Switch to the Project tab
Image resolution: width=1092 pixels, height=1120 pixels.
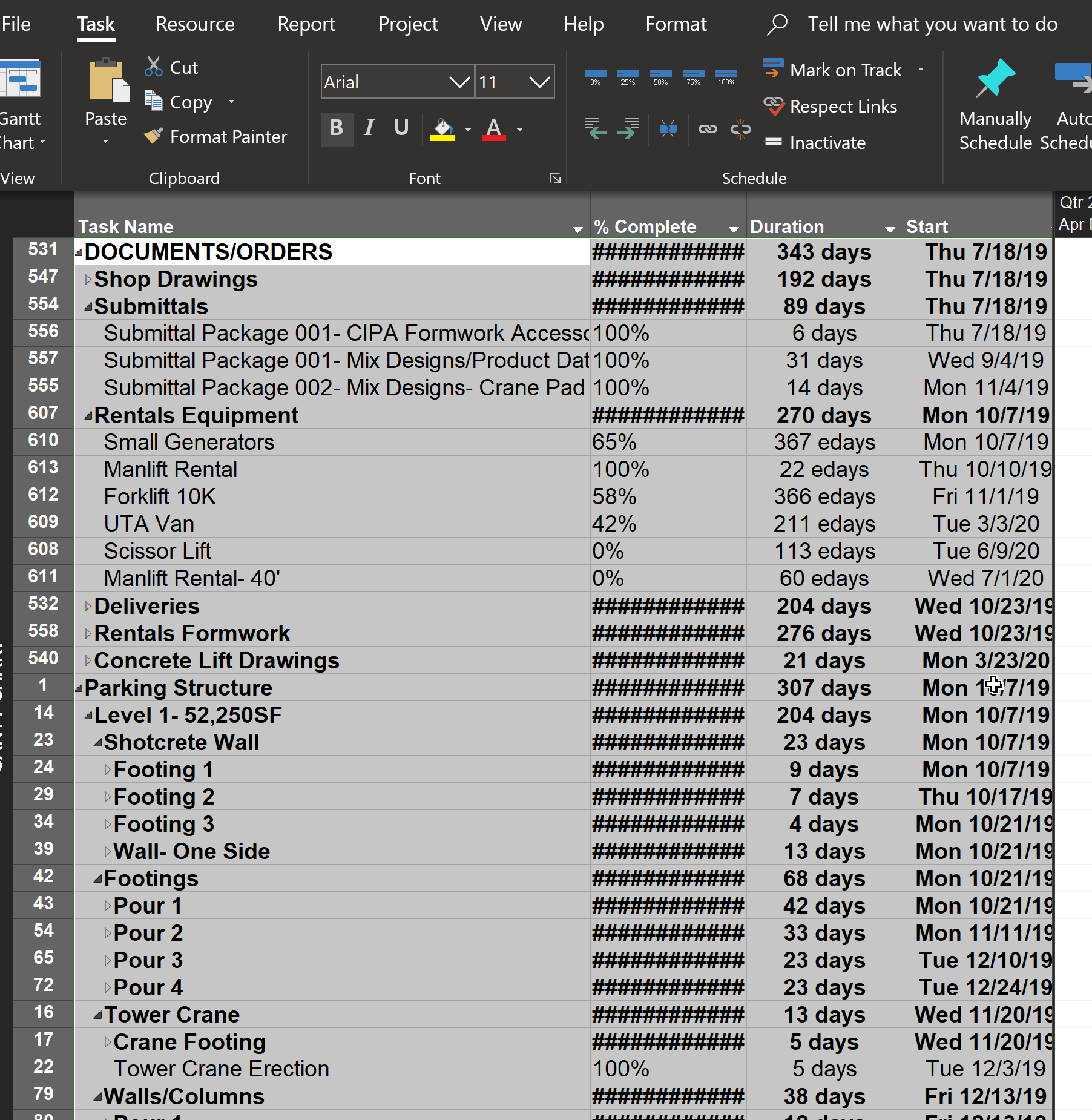pos(408,24)
